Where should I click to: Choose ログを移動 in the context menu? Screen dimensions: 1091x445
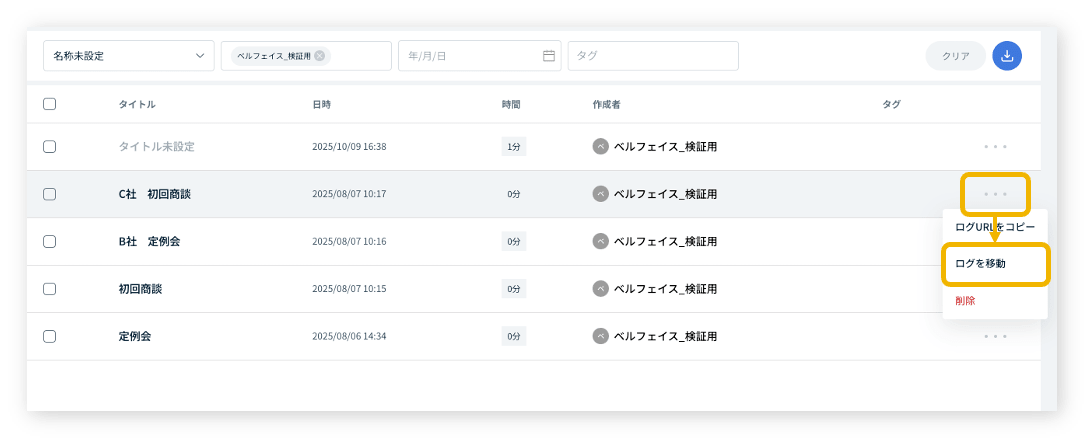[x=981, y=264]
